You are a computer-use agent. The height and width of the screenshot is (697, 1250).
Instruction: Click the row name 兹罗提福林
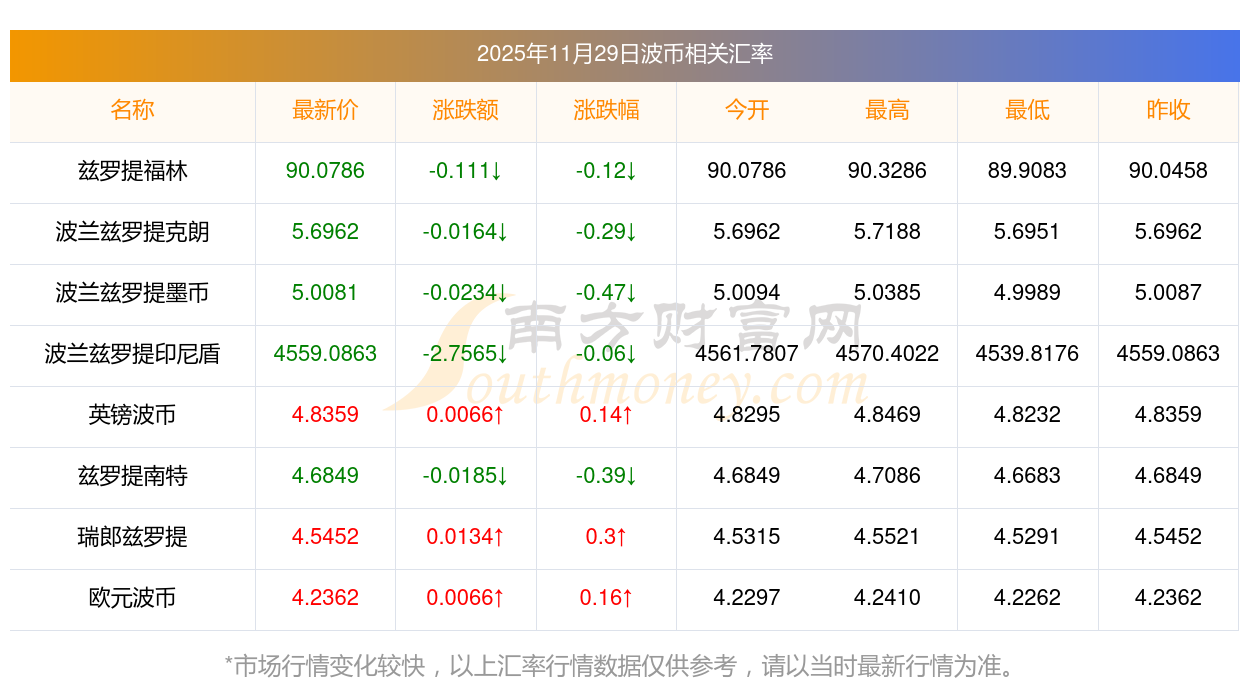(x=132, y=171)
